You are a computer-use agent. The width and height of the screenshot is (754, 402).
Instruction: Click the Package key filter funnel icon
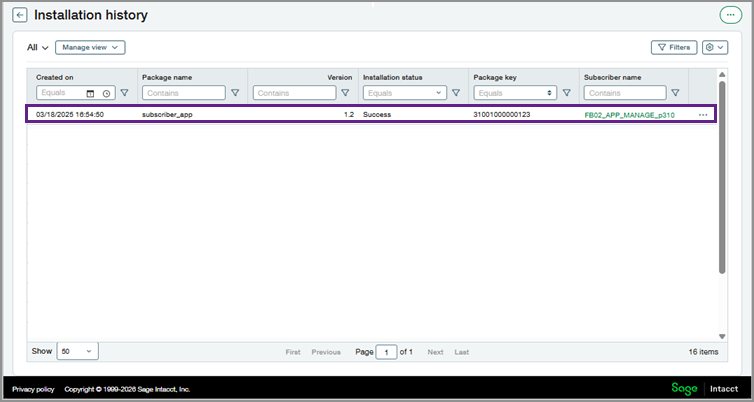point(566,93)
